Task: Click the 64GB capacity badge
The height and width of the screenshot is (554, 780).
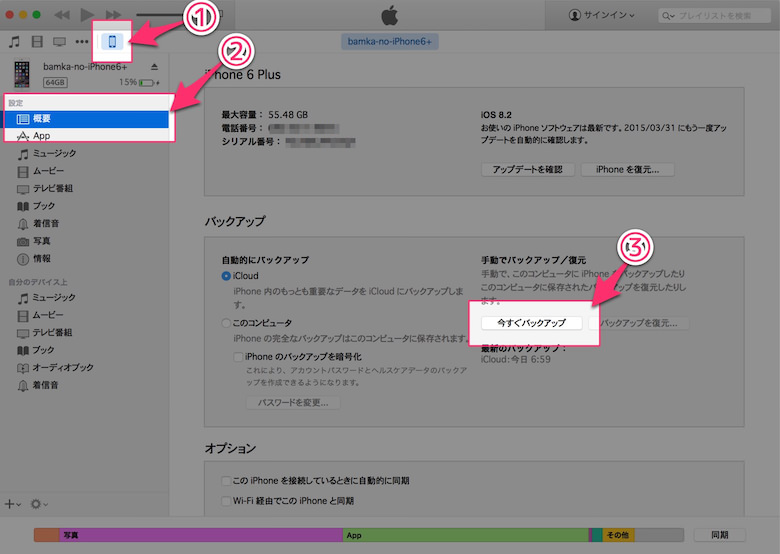Action: (55, 83)
